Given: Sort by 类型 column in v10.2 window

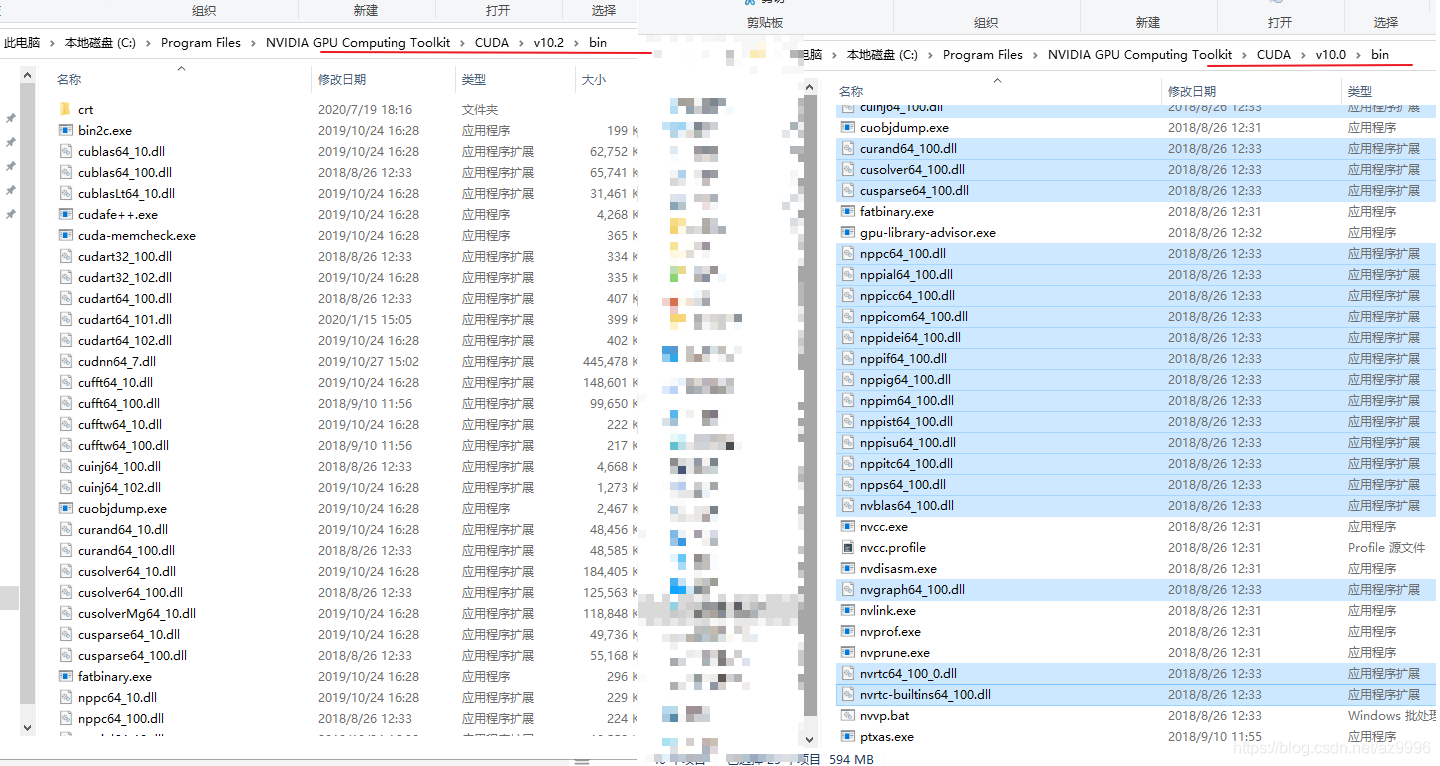Looking at the screenshot, I should tap(474, 79).
